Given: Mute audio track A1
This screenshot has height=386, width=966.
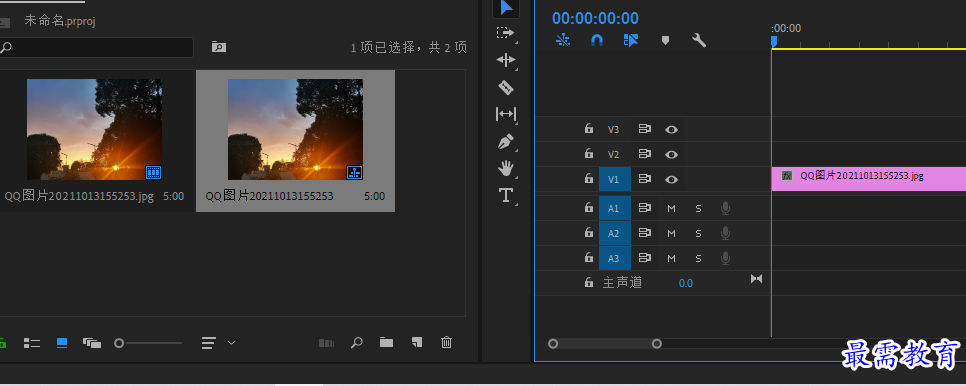Looking at the screenshot, I should click(x=672, y=208).
